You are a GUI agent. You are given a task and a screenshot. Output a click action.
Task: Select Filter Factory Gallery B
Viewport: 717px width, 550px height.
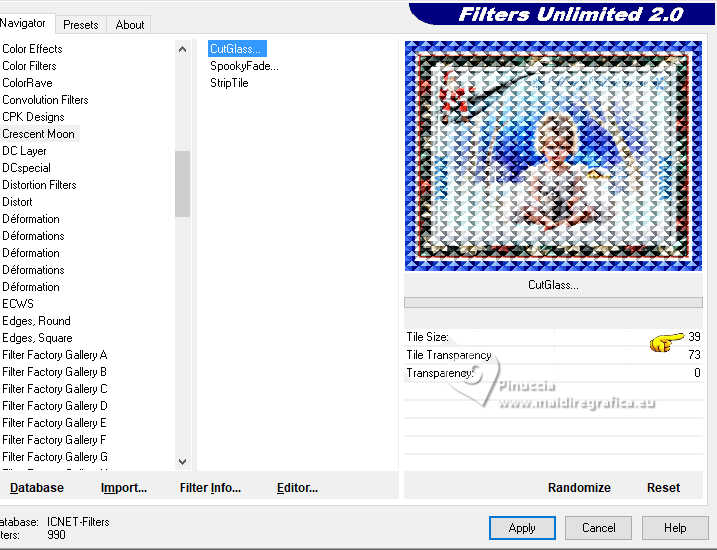[x=55, y=372]
